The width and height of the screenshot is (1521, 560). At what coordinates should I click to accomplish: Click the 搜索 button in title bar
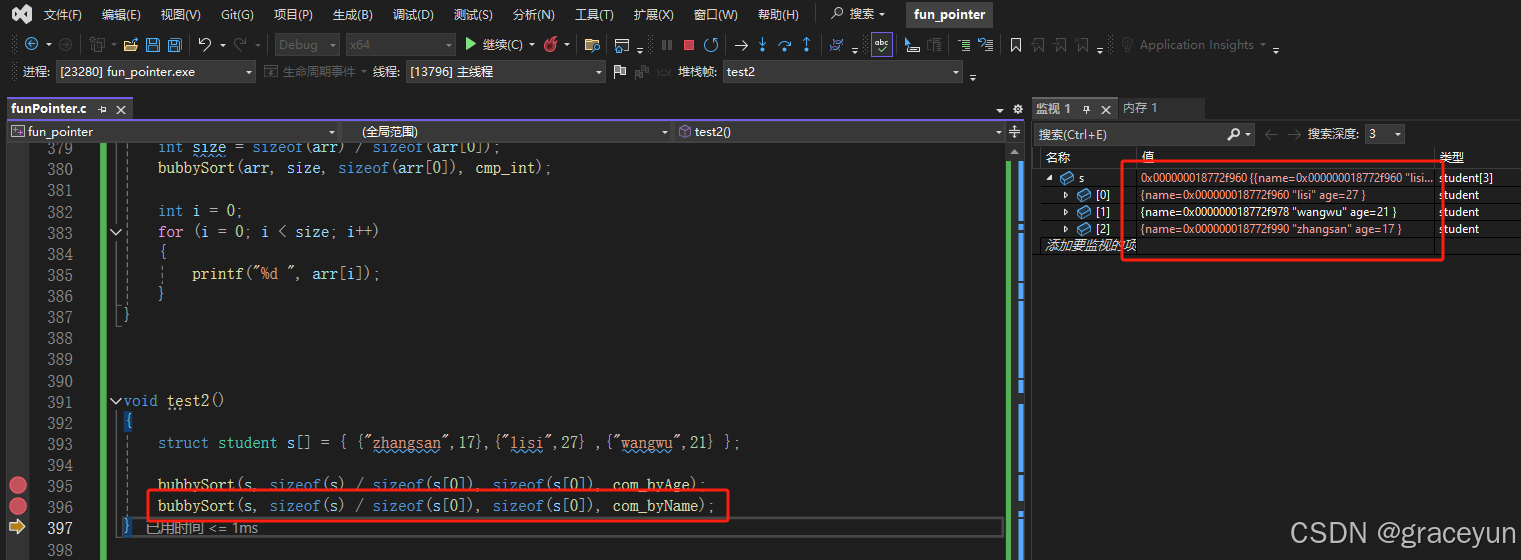(x=858, y=15)
